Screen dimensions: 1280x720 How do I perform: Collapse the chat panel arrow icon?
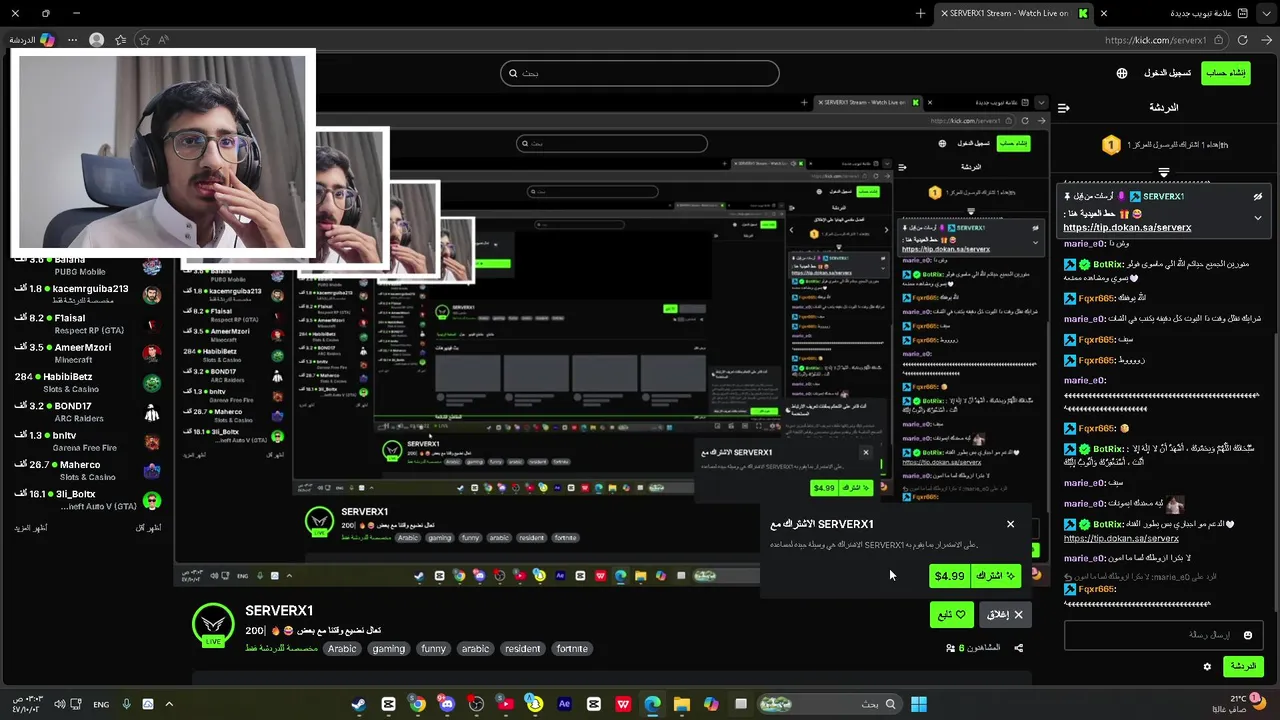(x=1064, y=107)
